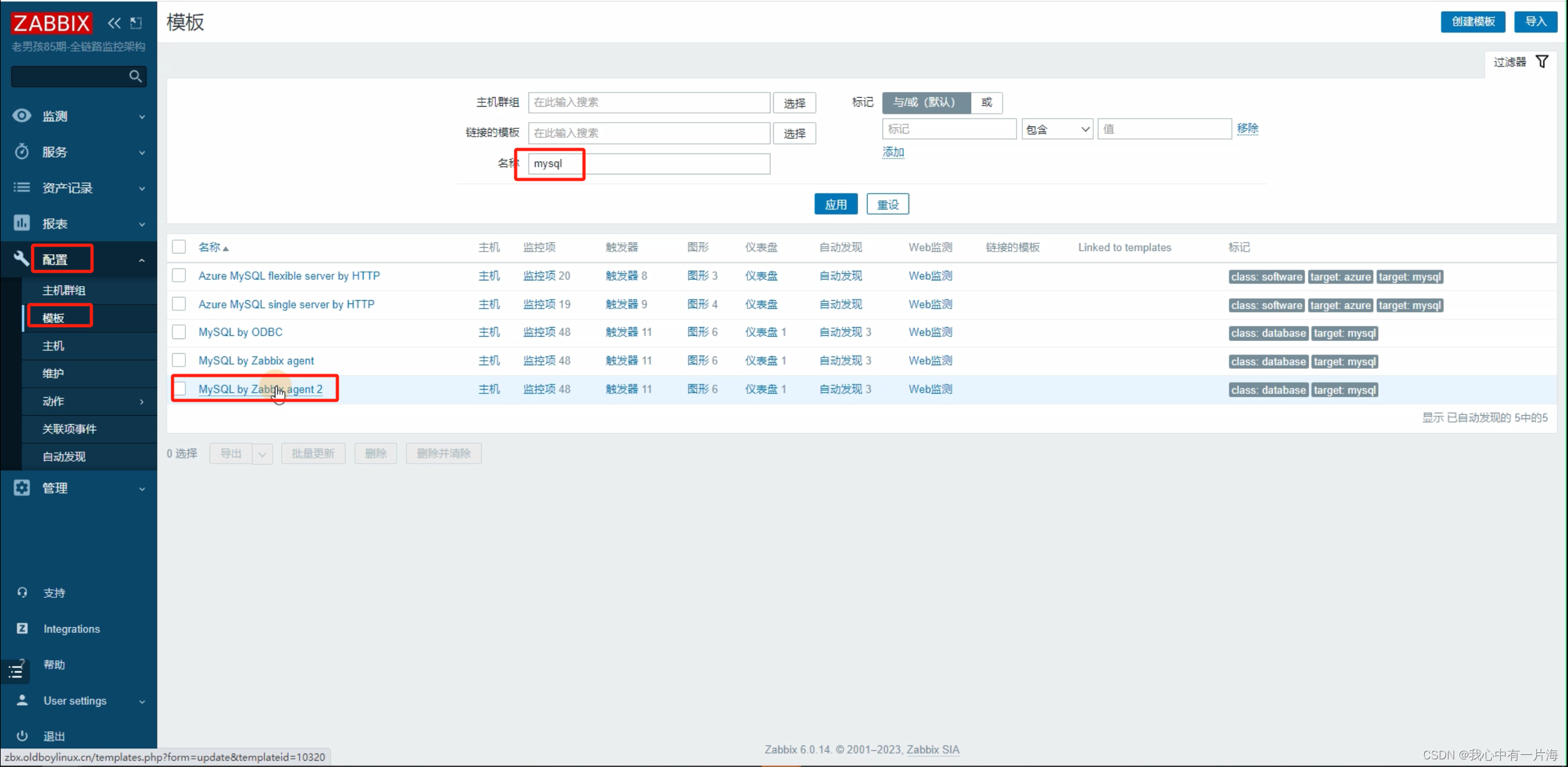Check the MySQL by ODBC row

pyautogui.click(x=179, y=332)
